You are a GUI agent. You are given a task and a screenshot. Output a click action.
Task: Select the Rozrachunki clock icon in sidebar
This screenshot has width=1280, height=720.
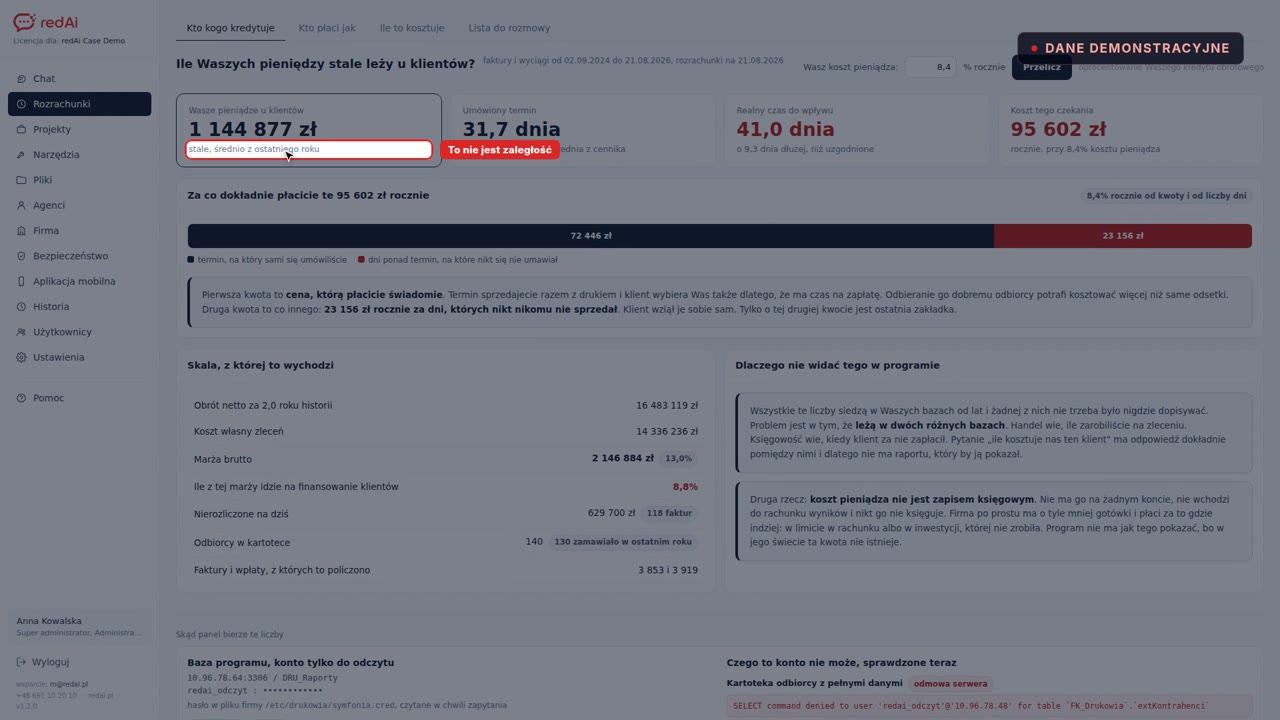click(22, 104)
